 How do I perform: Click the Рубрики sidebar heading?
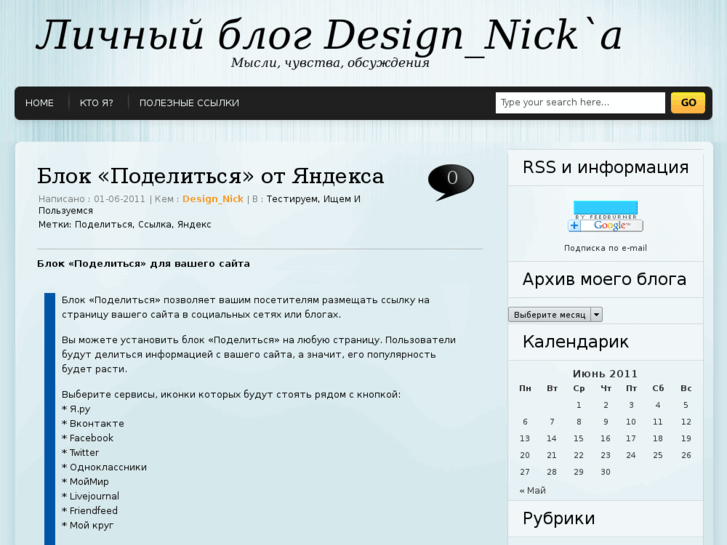[x=559, y=519]
